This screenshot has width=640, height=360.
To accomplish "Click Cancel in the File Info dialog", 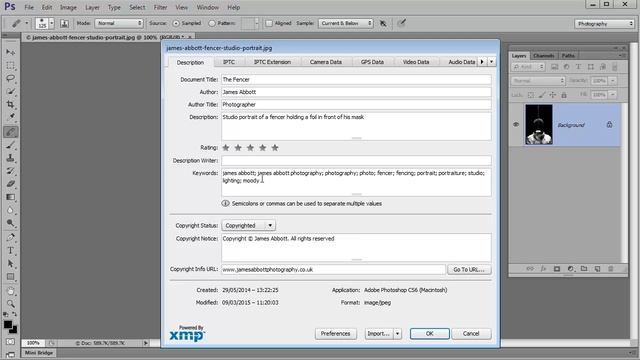I will [471, 334].
